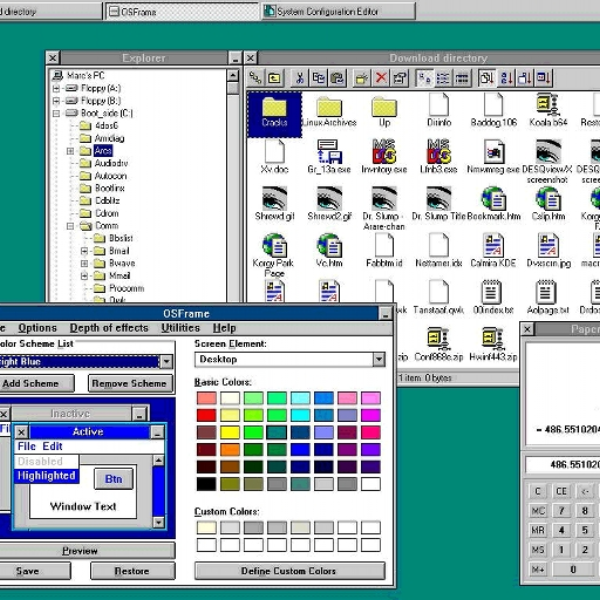The image size is (600, 600).
Task: Toggle the folder tree view toolbar icon
Action: (x=255, y=78)
